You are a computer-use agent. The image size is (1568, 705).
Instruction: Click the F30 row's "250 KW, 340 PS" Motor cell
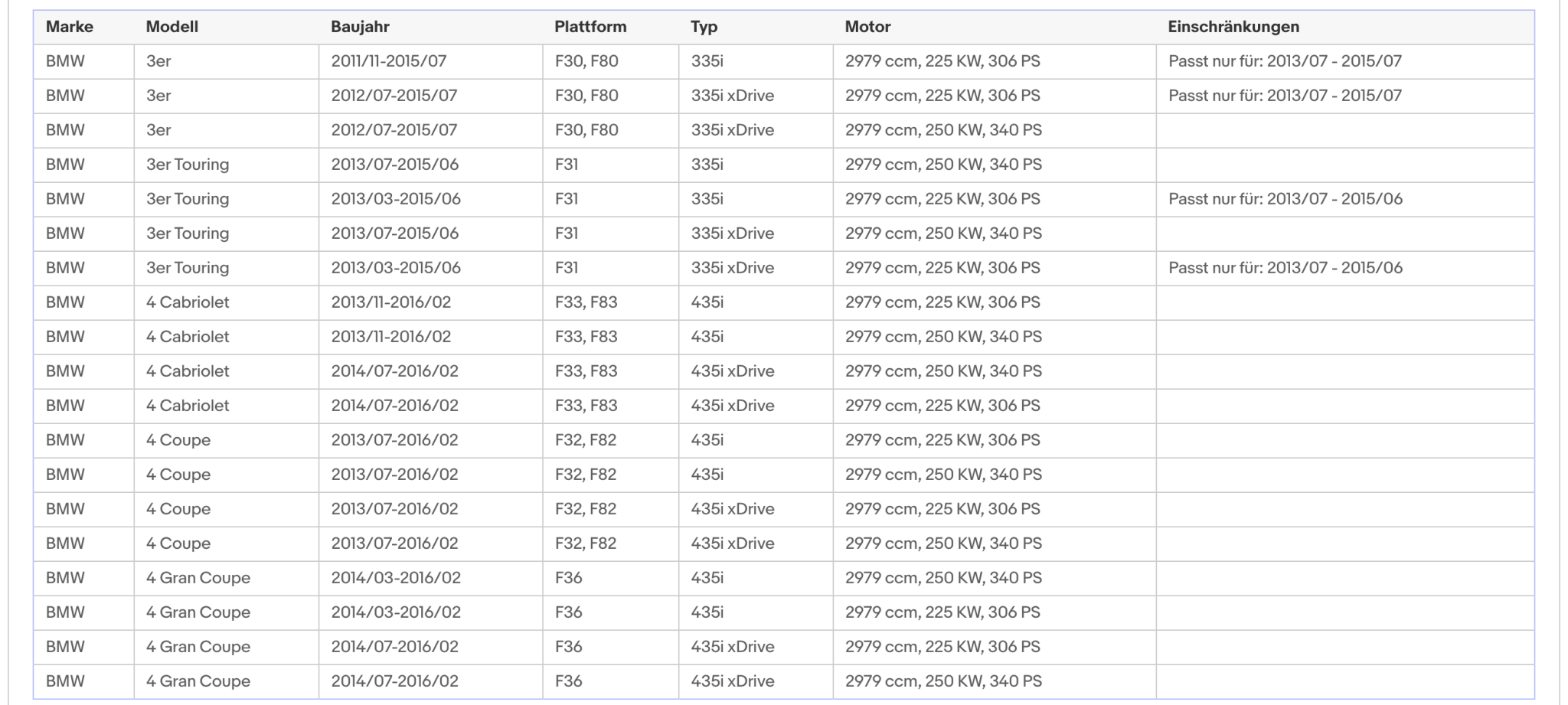[x=943, y=130]
